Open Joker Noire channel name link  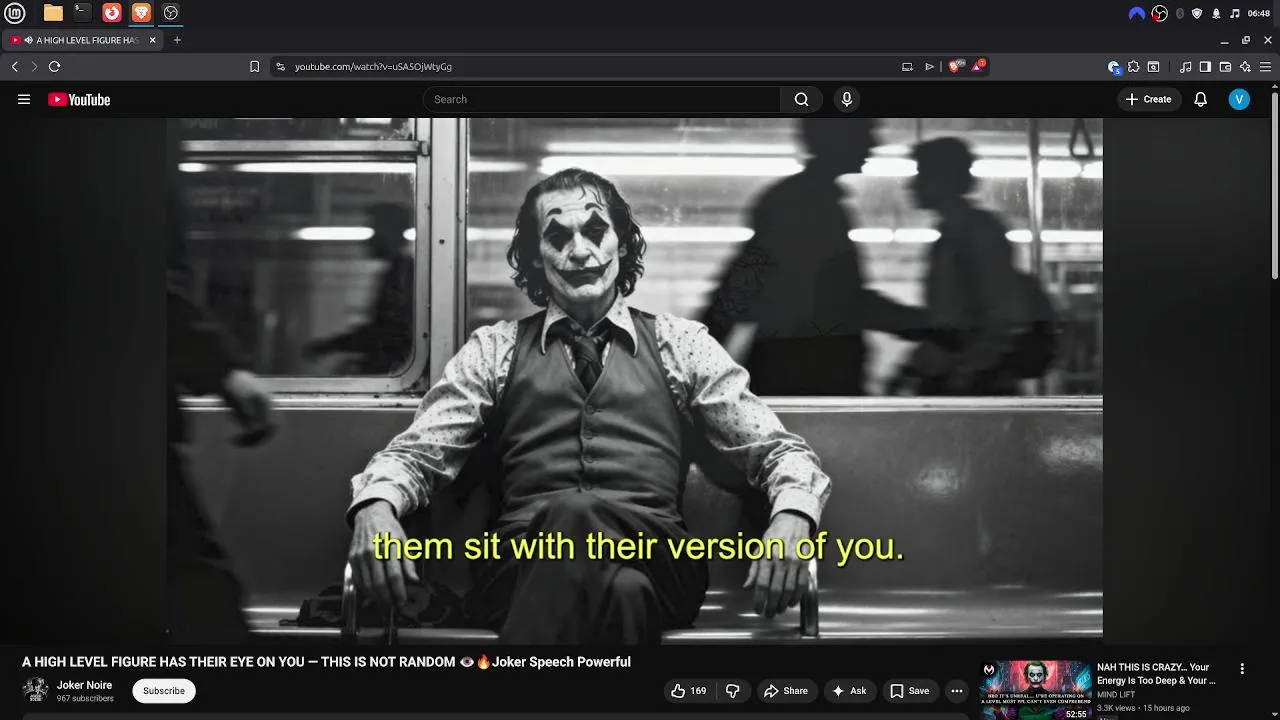click(x=84, y=685)
